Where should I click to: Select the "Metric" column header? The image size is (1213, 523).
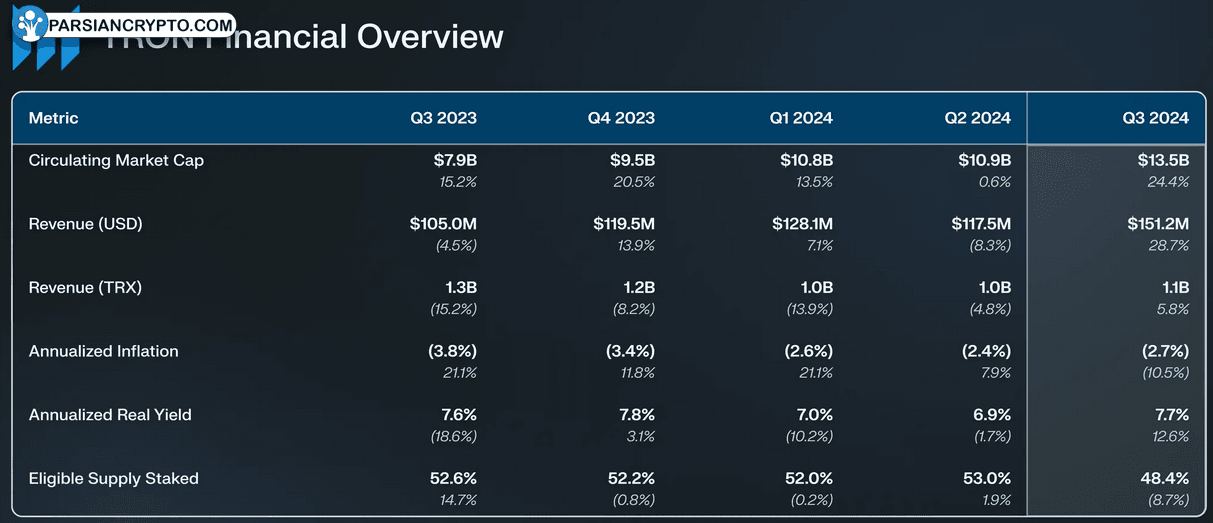(54, 118)
